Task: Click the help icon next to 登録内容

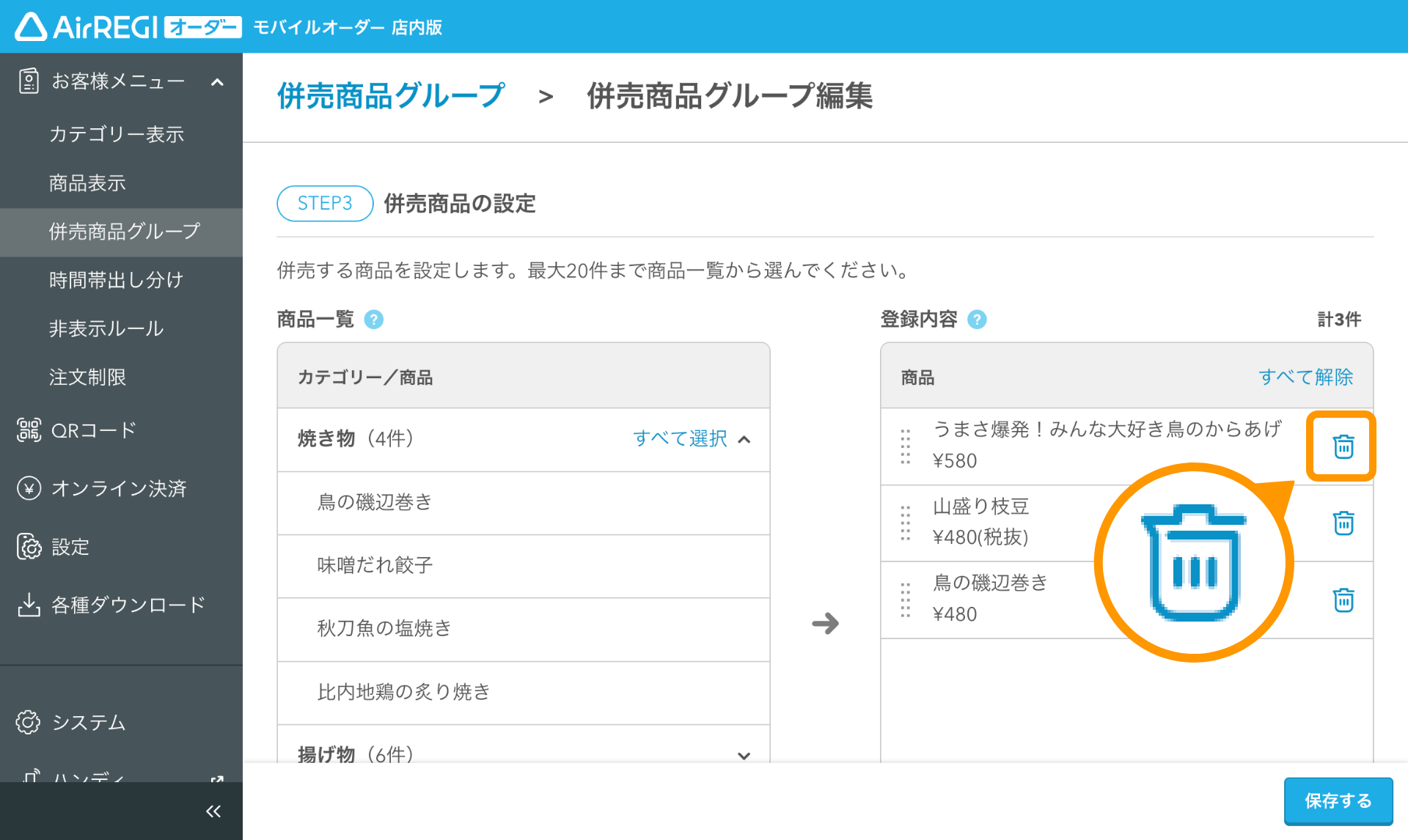Action: tap(977, 320)
